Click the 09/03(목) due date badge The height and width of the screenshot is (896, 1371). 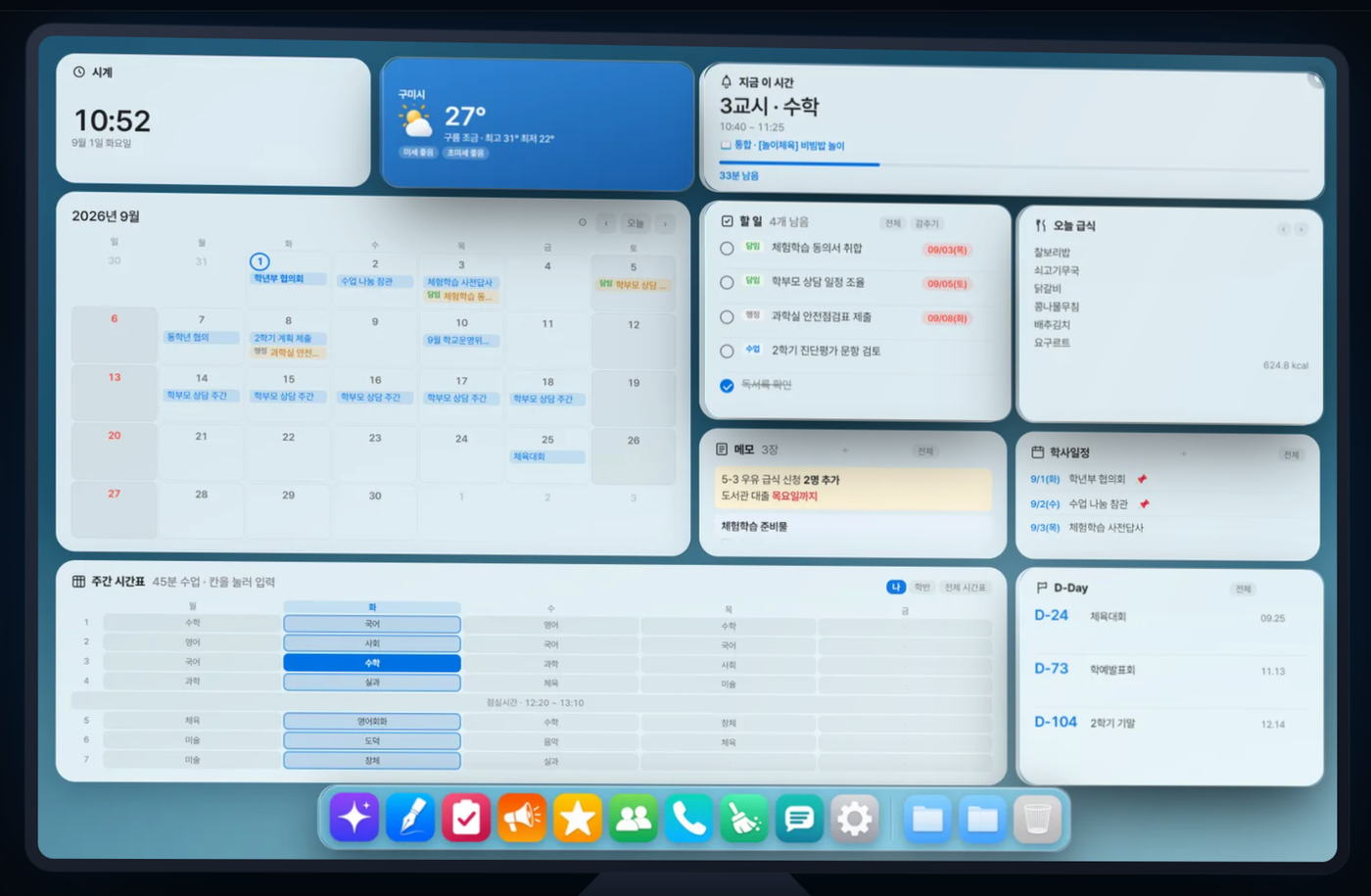click(x=947, y=250)
